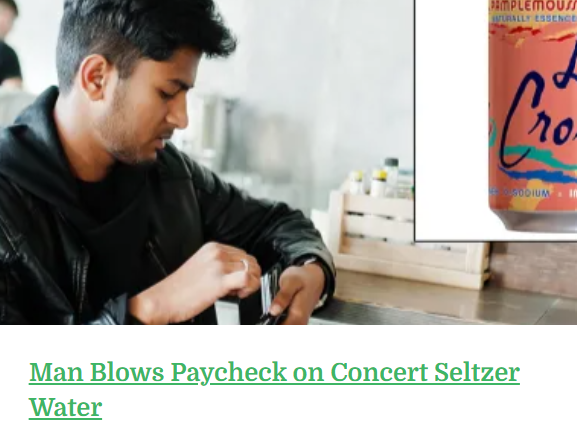
Task: Click the ring on the man's finger
Action: (x=245, y=264)
